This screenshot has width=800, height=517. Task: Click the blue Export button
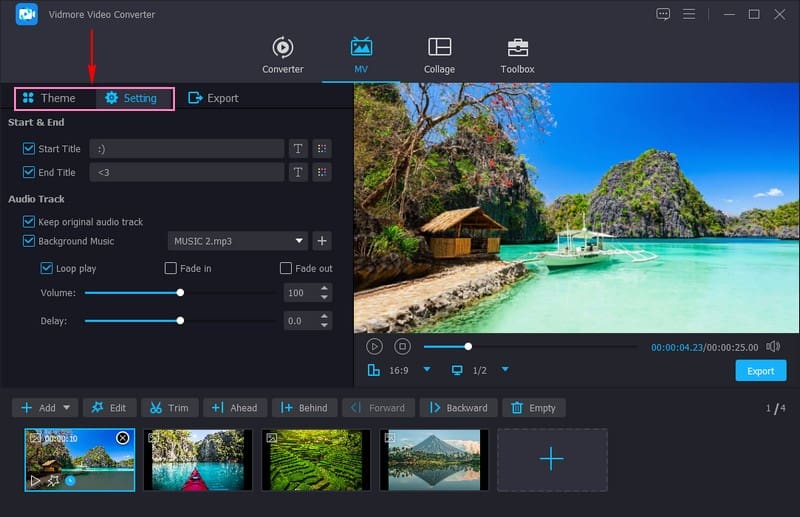(760, 371)
